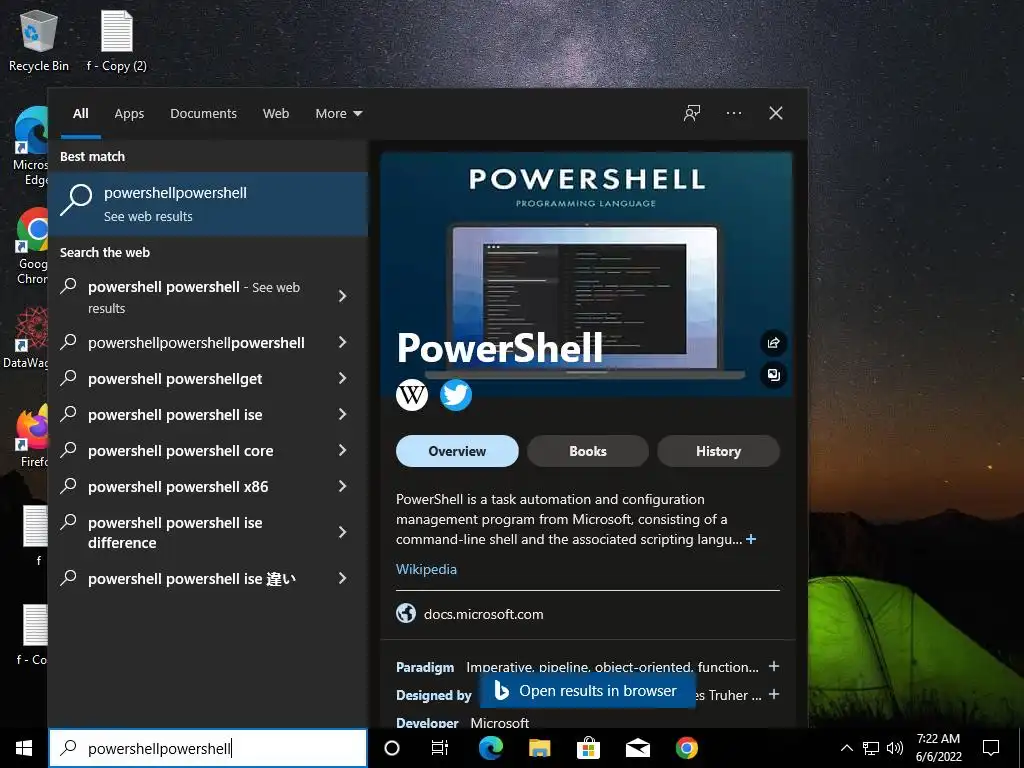Open the search feedback person icon

[692, 113]
